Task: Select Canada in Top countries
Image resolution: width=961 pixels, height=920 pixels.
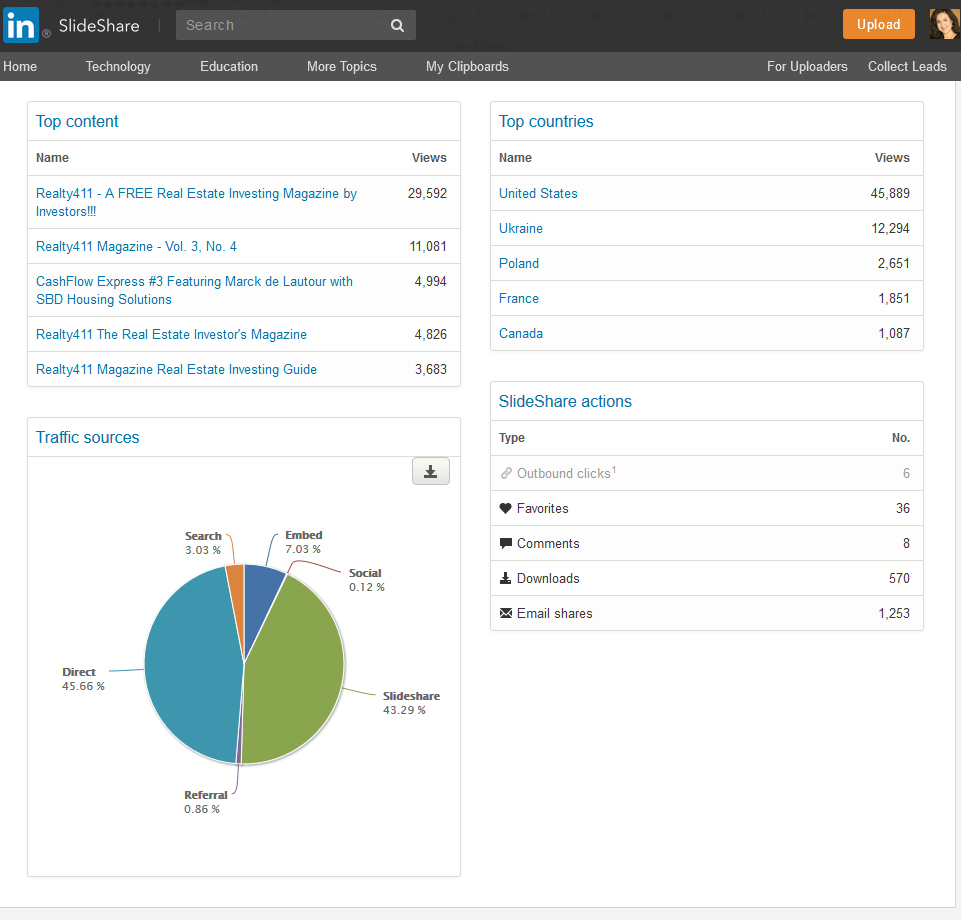Action: [520, 333]
